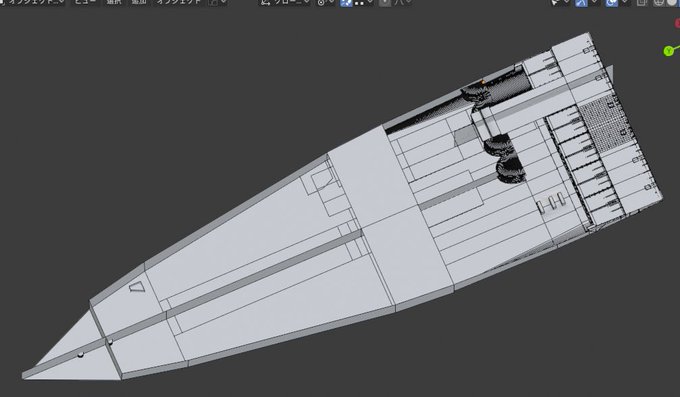Screen dimensions: 680x397
Task: Open the ビュー (View) menu
Action: [87, 2]
